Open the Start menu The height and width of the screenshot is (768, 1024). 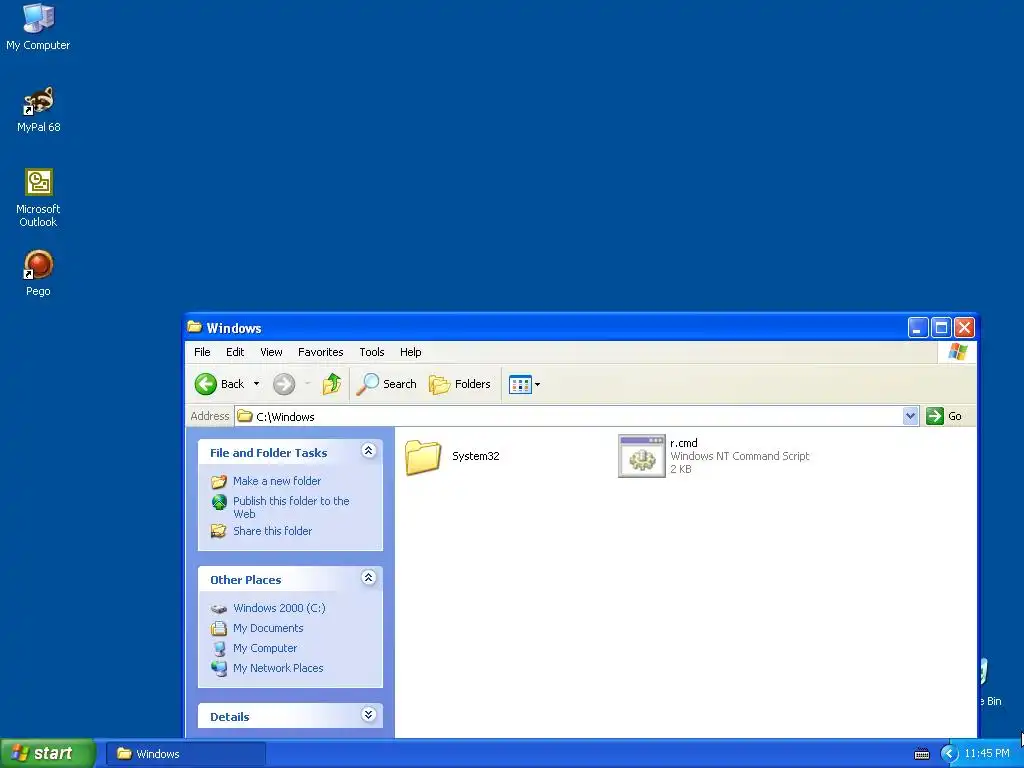48,753
